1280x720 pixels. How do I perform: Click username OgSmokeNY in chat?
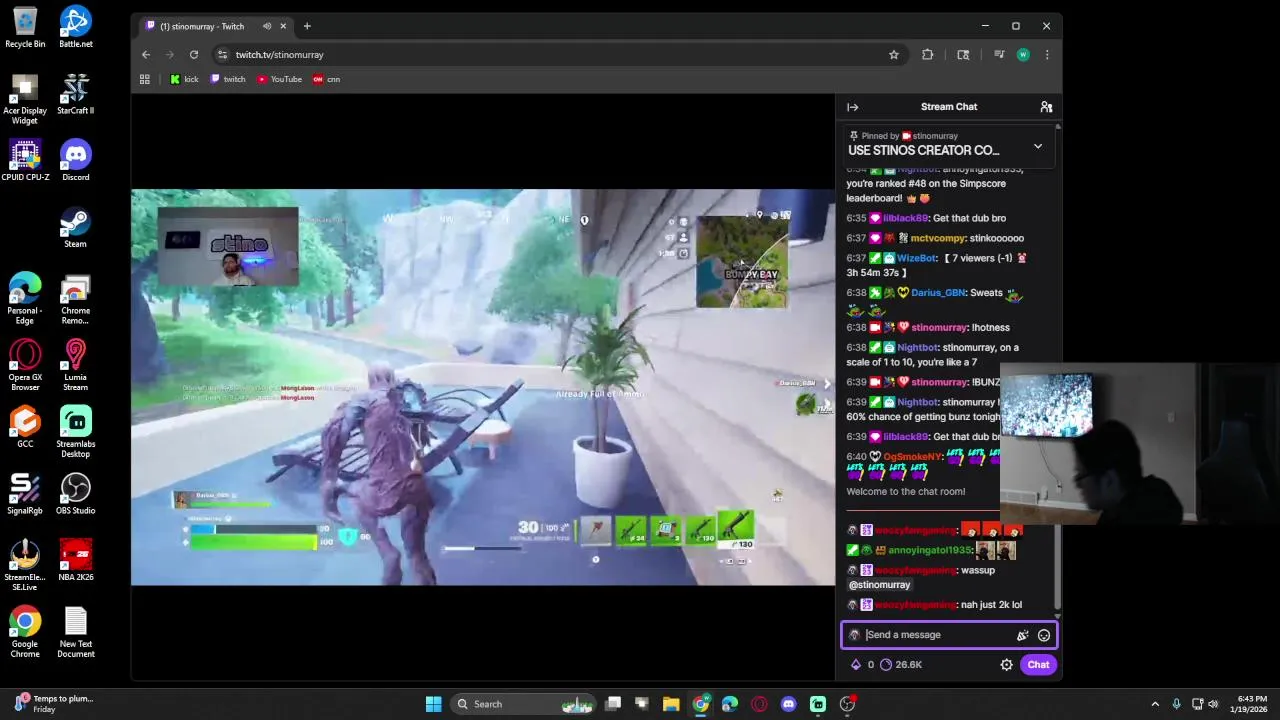pyautogui.click(x=913, y=457)
